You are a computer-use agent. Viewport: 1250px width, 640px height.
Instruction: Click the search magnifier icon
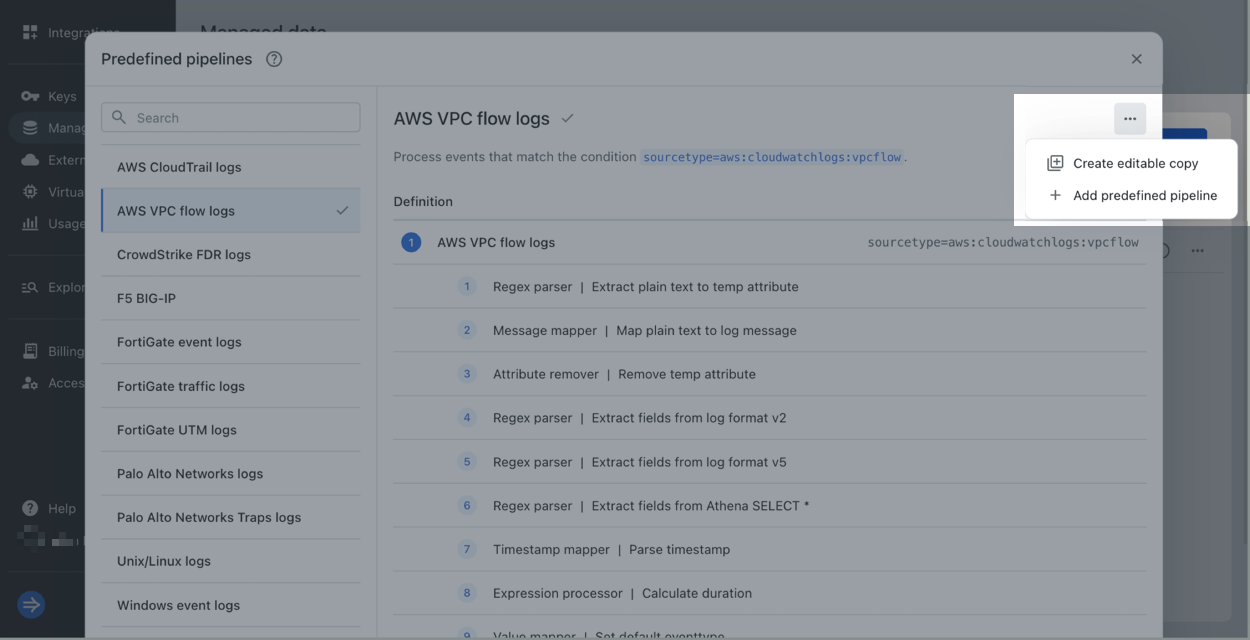(x=119, y=117)
